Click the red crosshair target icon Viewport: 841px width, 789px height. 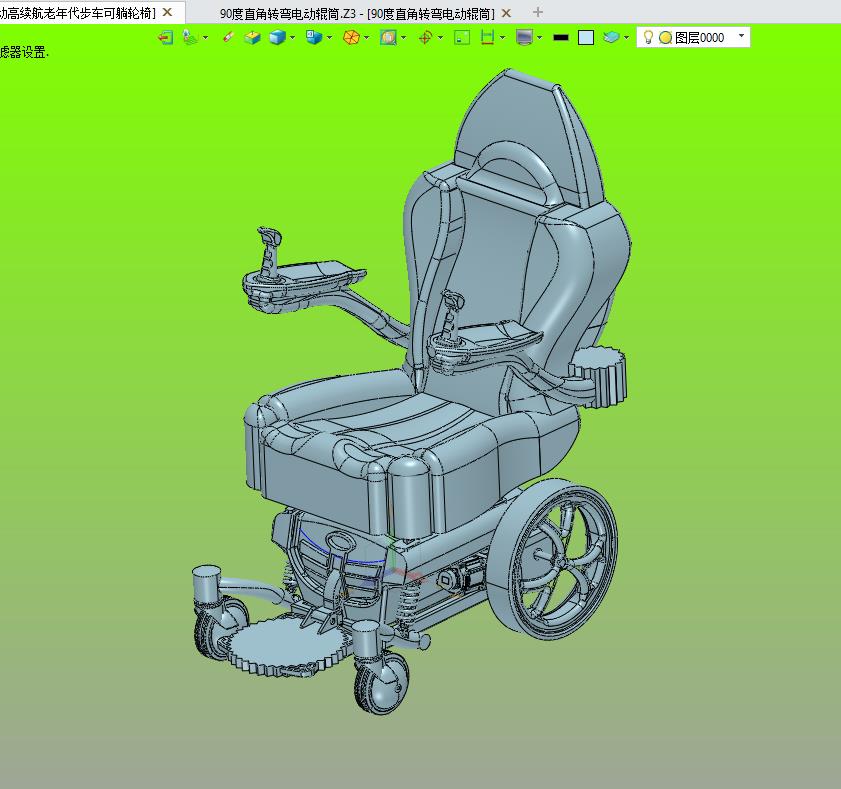click(425, 38)
